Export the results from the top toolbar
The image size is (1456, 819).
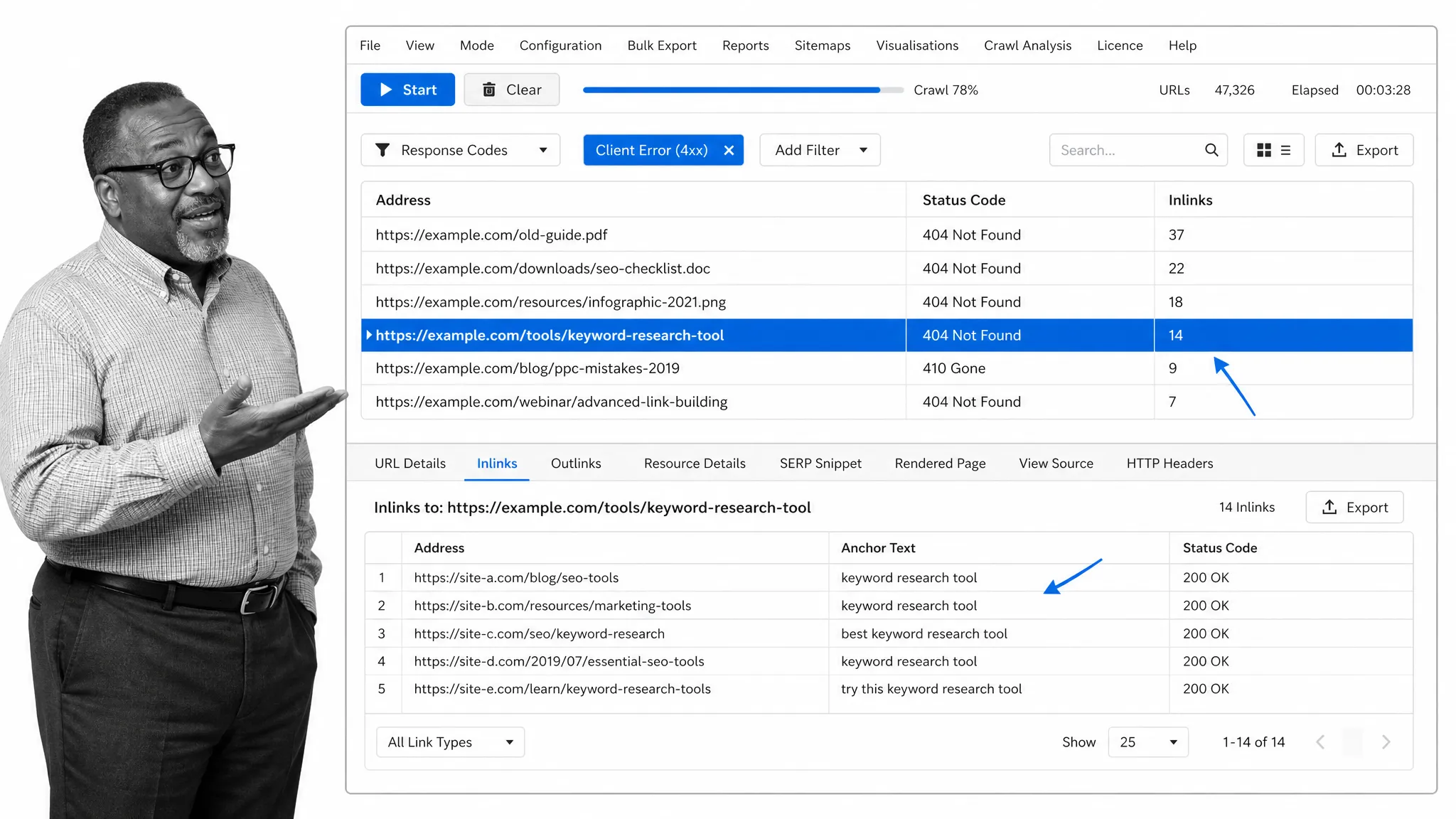pyautogui.click(x=1364, y=150)
